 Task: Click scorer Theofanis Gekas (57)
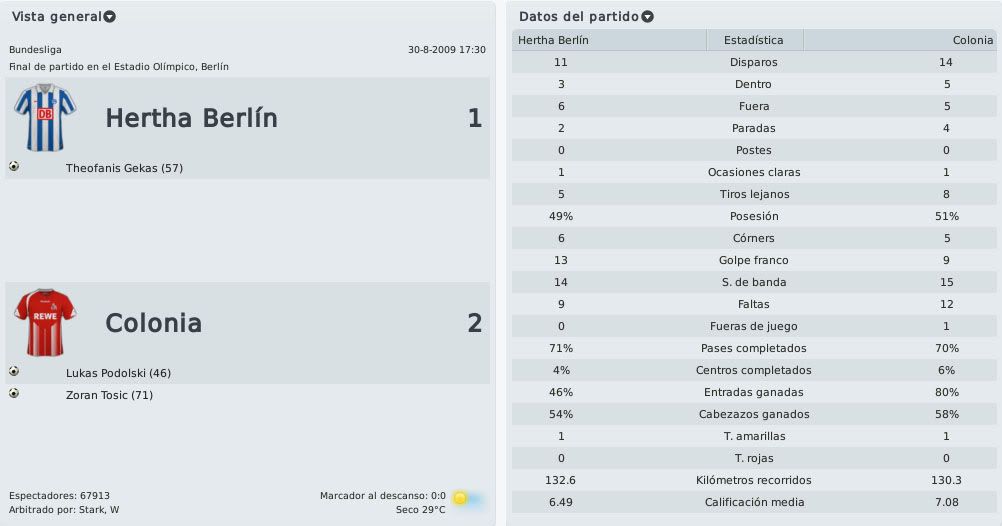point(124,168)
